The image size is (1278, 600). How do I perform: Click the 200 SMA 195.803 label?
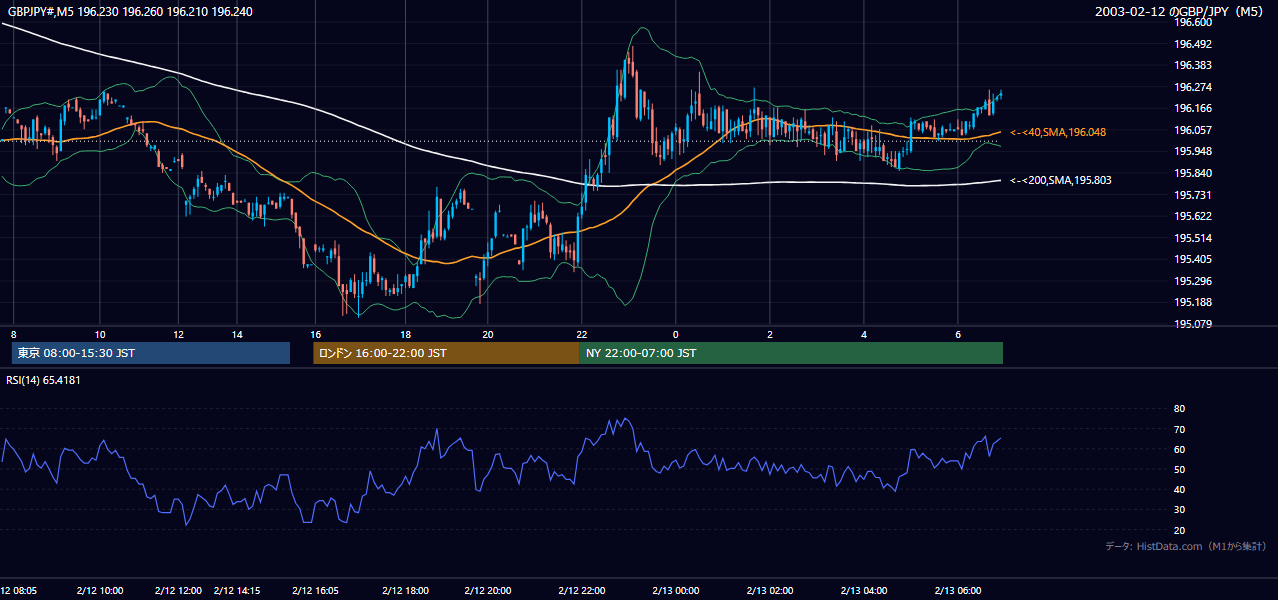click(x=1061, y=180)
